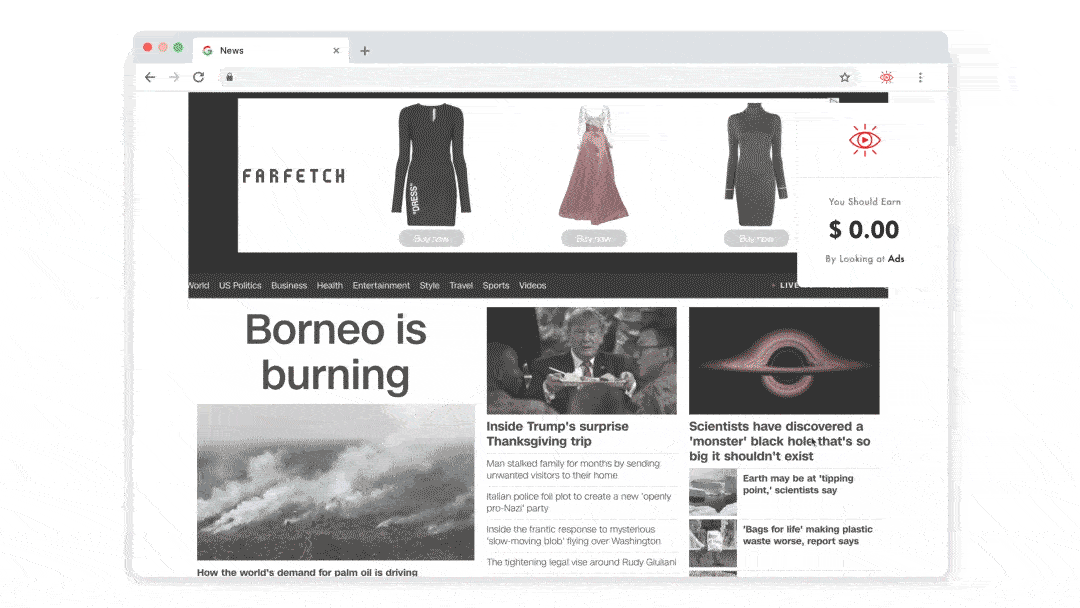1080x608 pixels.
Task: Close the News tab
Action: [x=336, y=50]
